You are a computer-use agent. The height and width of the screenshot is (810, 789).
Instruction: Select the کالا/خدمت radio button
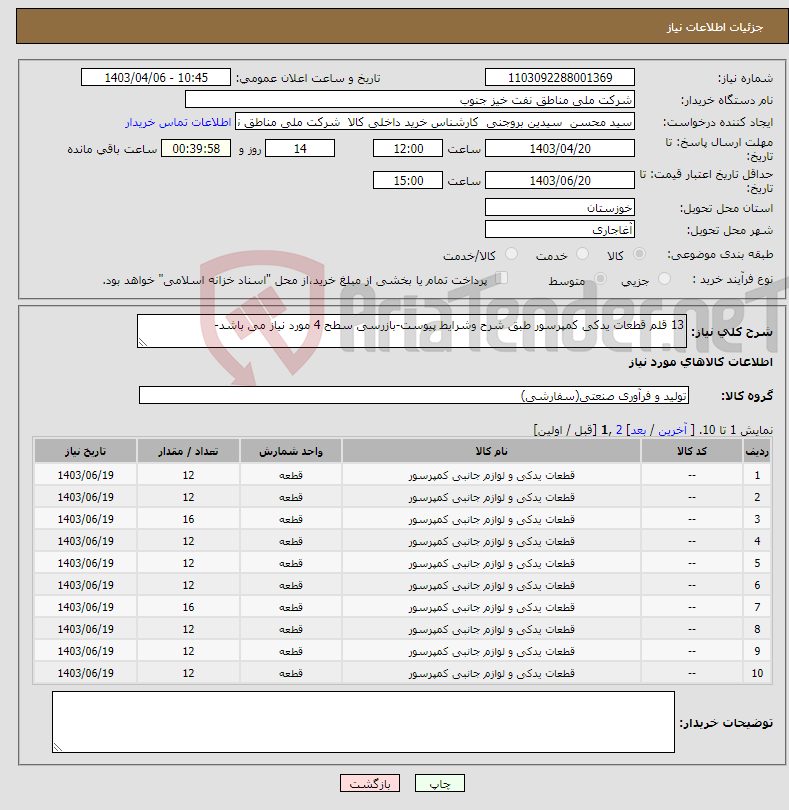511,254
